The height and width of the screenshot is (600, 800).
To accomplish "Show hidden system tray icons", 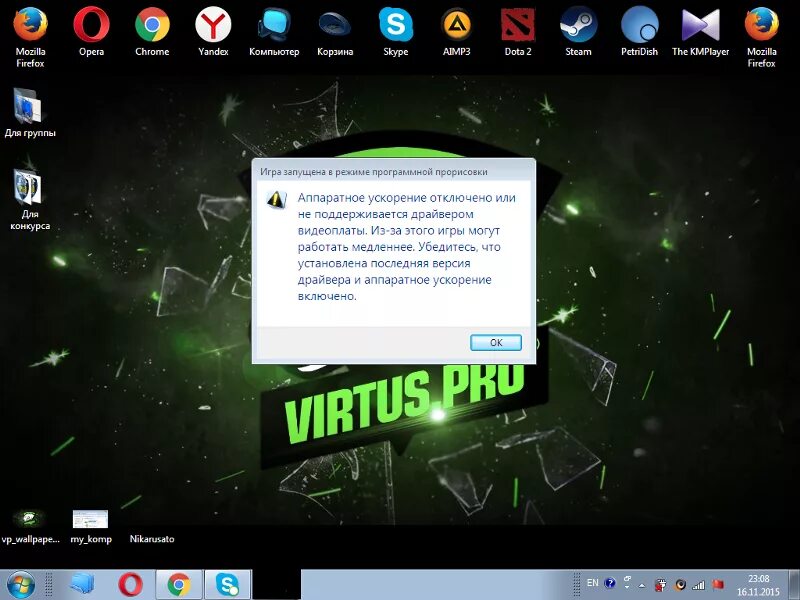I will pos(642,585).
